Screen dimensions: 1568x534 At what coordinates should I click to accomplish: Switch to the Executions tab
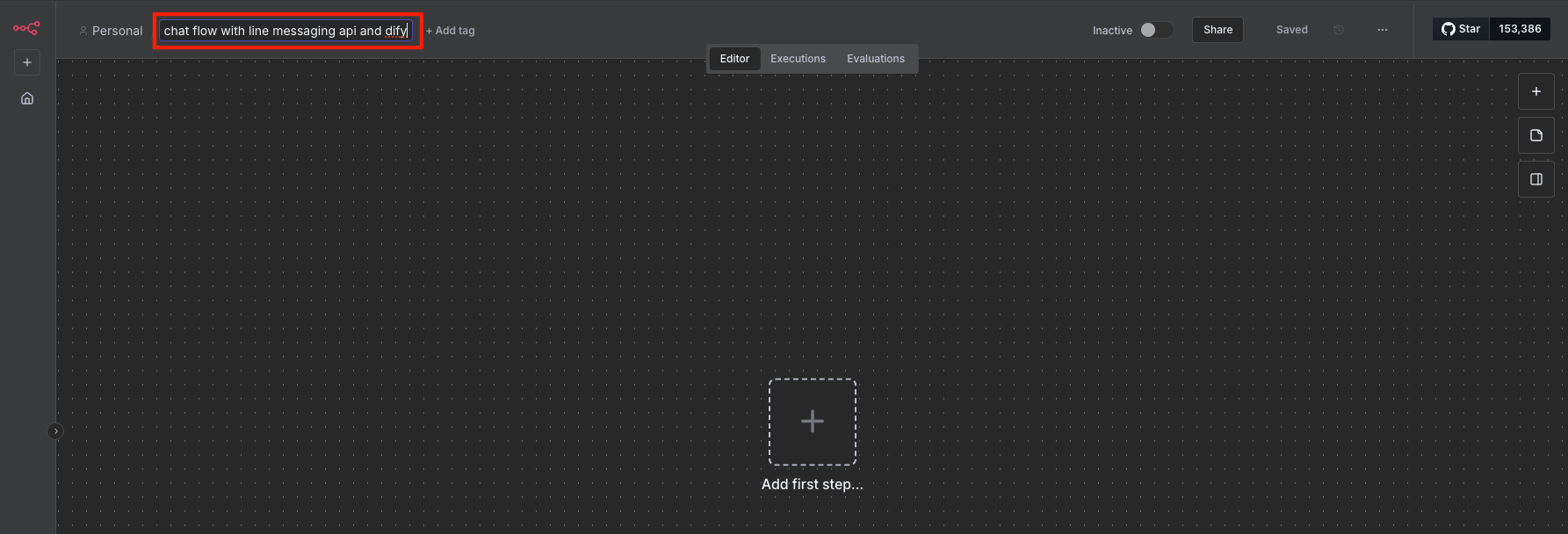tap(798, 59)
